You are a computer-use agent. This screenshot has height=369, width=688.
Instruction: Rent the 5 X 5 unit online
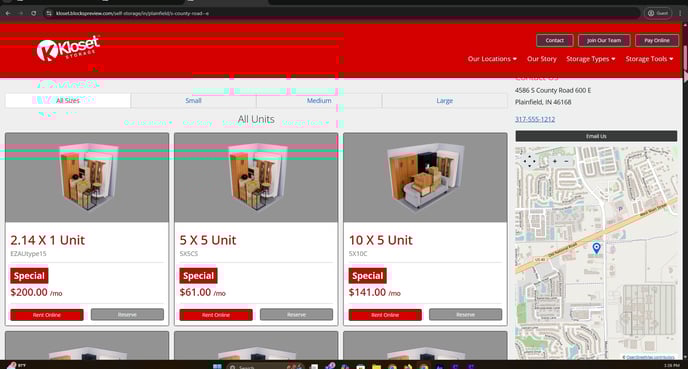[x=216, y=315]
